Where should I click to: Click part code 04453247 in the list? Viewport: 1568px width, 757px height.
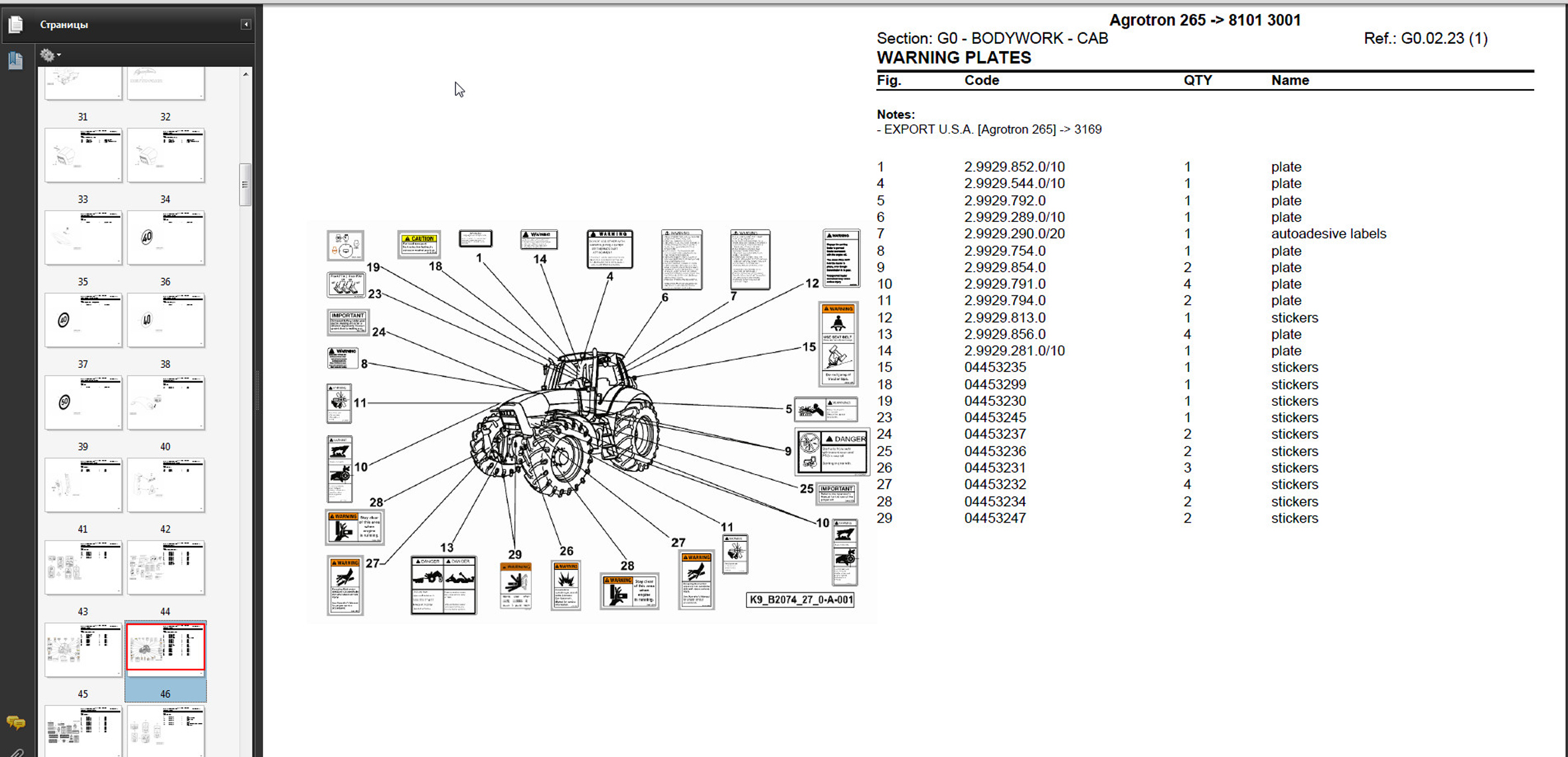pyautogui.click(x=994, y=518)
